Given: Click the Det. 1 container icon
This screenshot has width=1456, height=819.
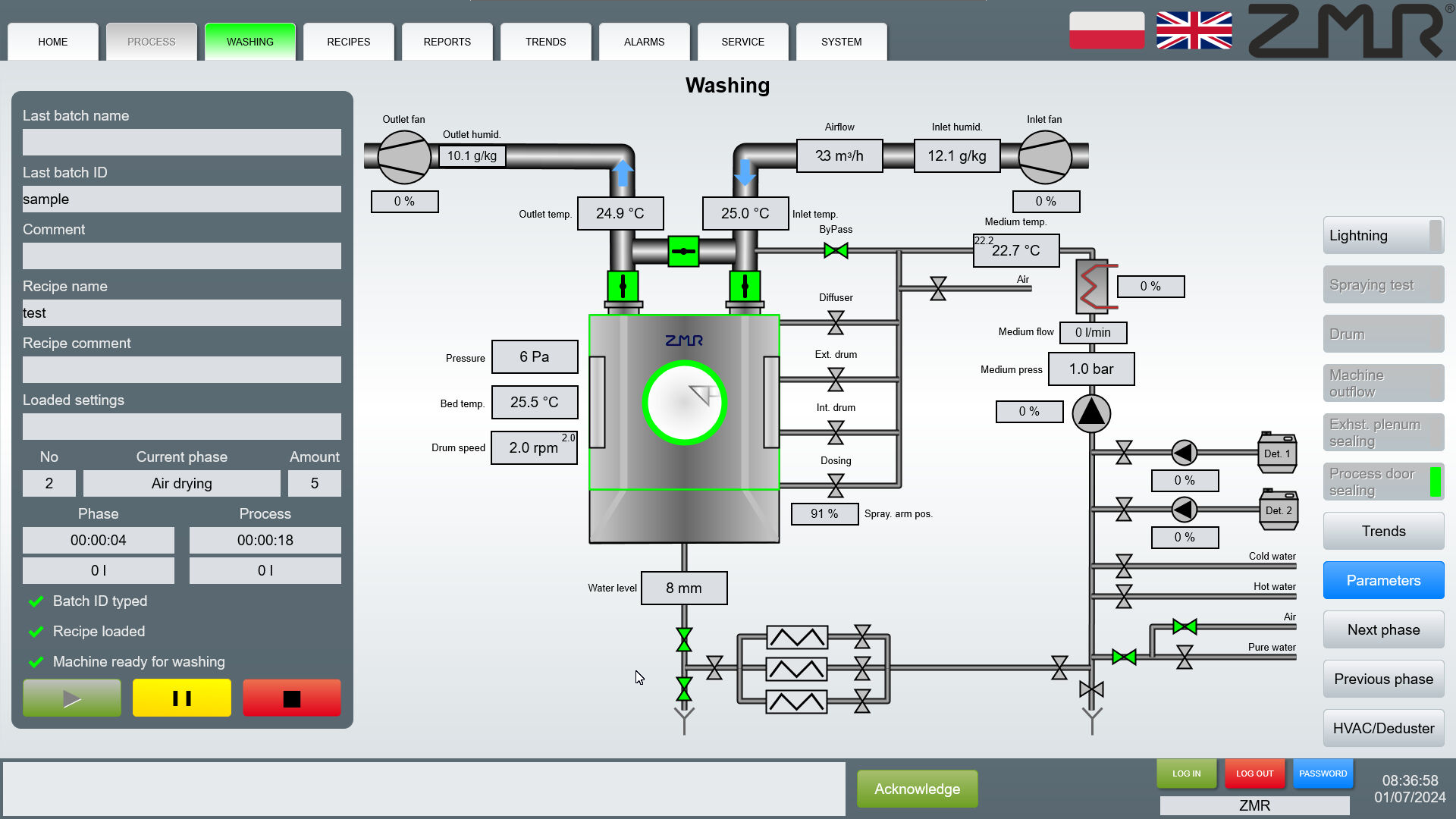Looking at the screenshot, I should [1277, 453].
